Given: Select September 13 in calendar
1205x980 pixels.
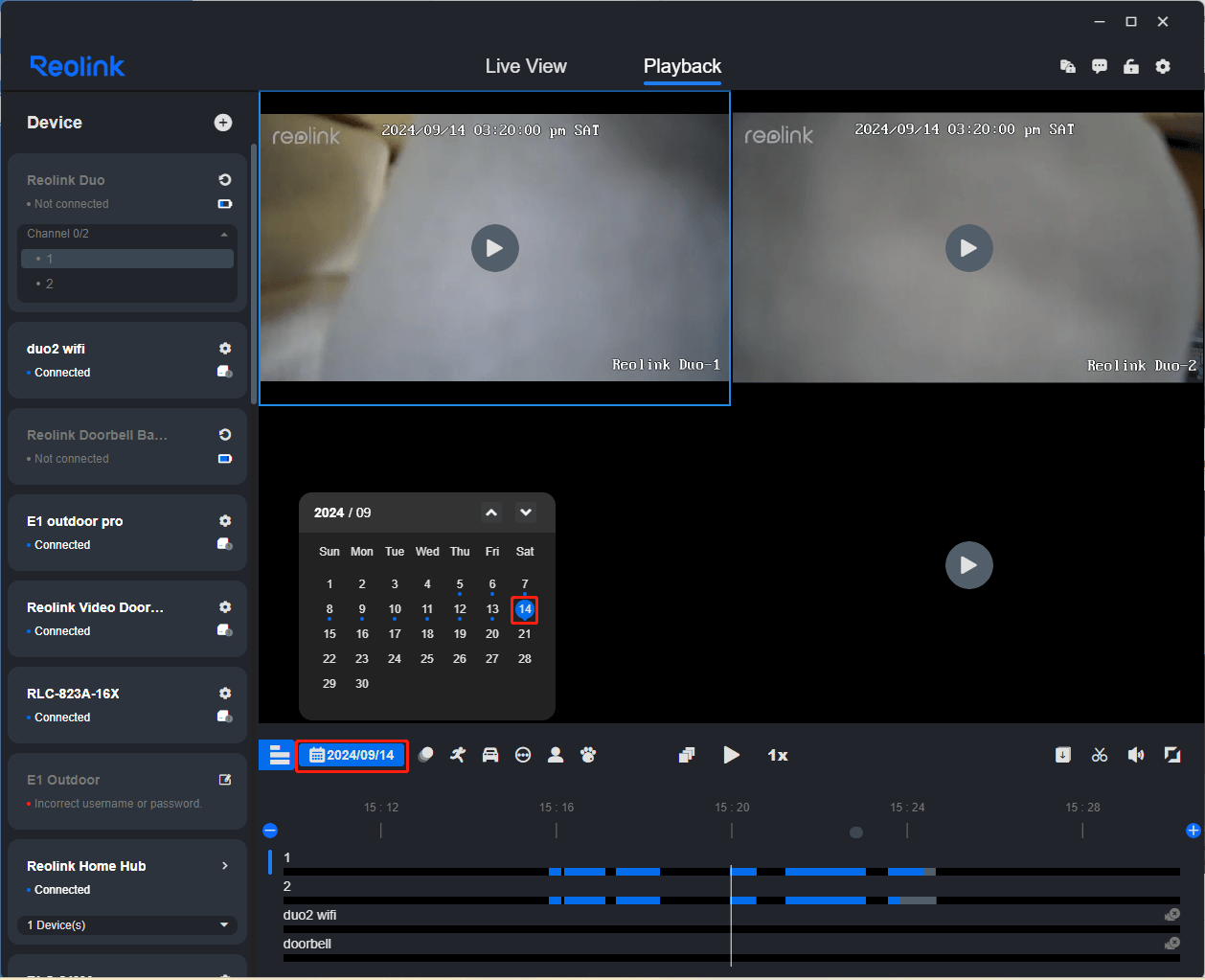Looking at the screenshot, I should pyautogui.click(x=492, y=609).
